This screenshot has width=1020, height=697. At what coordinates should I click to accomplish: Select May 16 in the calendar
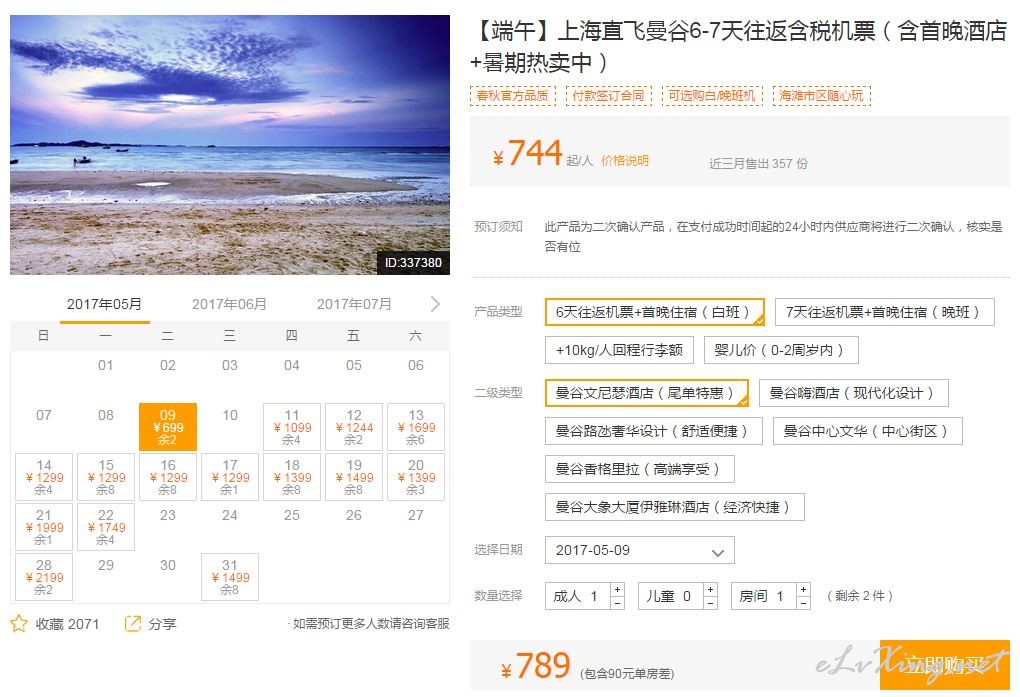click(168, 477)
